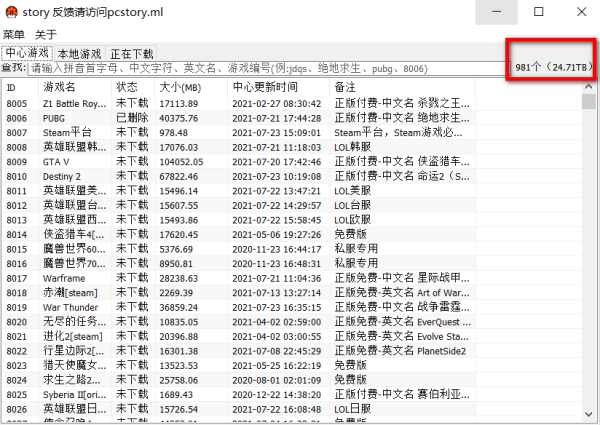Open the 关于 menu
Viewport: 600px width, 425px height.
pyautogui.click(x=46, y=35)
